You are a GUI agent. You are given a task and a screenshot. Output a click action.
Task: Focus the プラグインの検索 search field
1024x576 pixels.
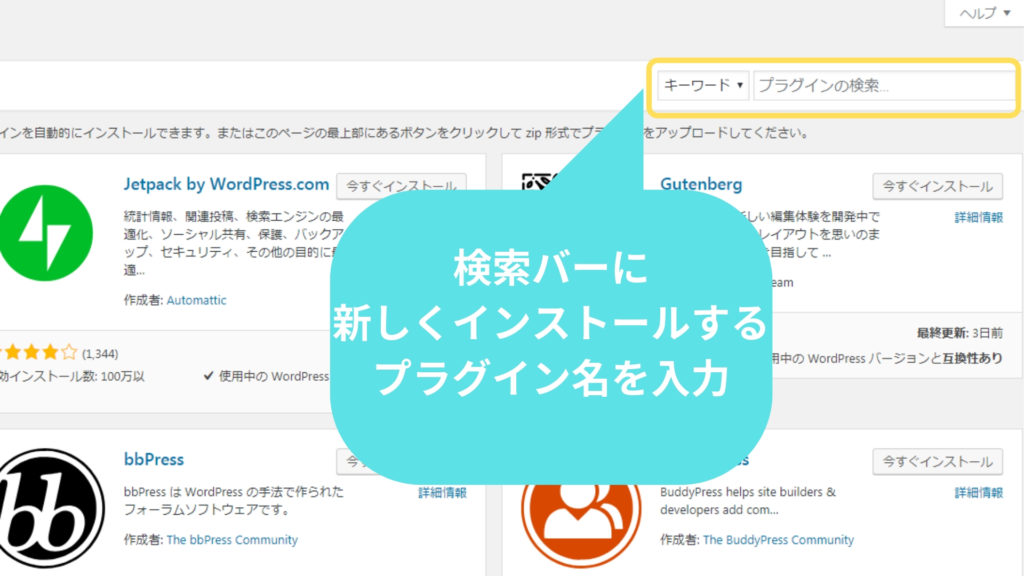(885, 86)
